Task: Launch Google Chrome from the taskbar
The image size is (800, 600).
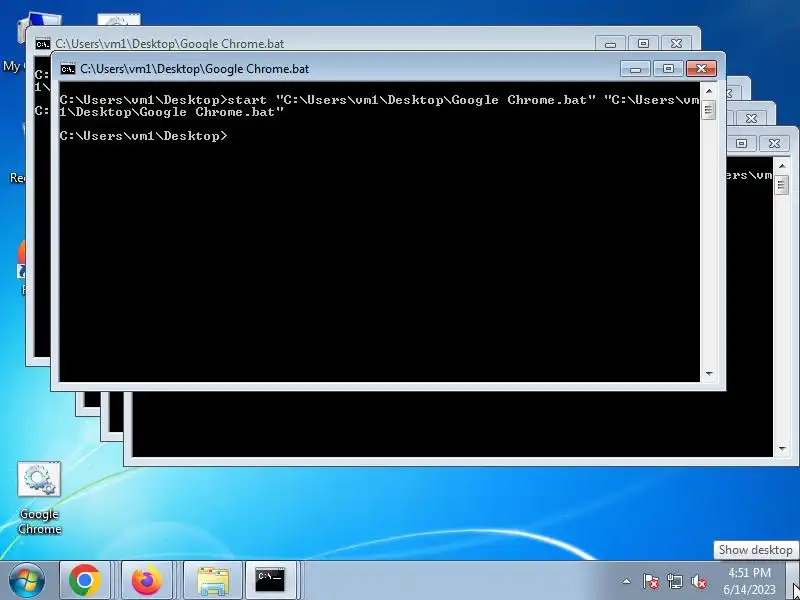Action: tap(84, 580)
